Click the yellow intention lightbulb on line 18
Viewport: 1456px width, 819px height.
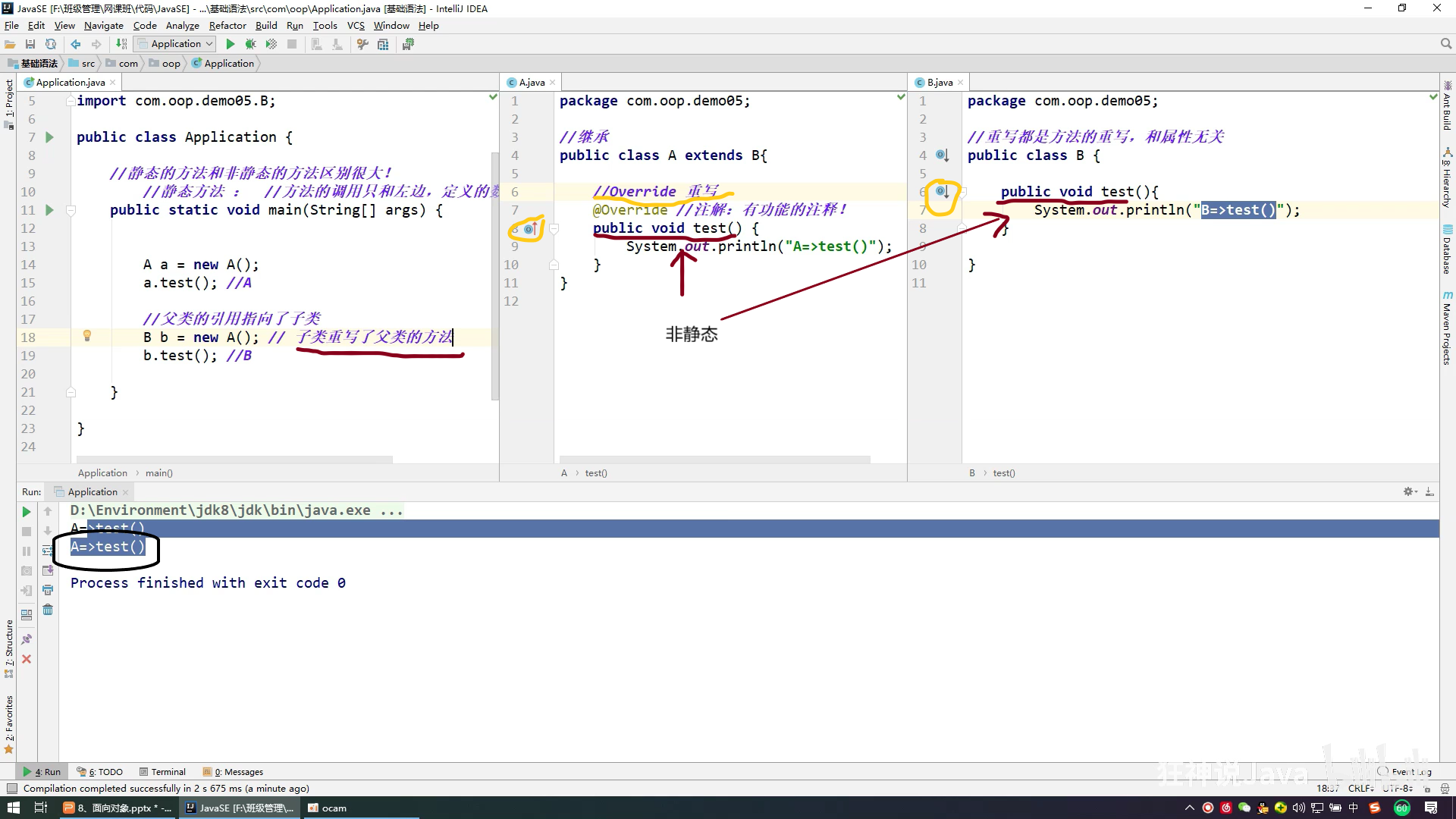pos(87,336)
